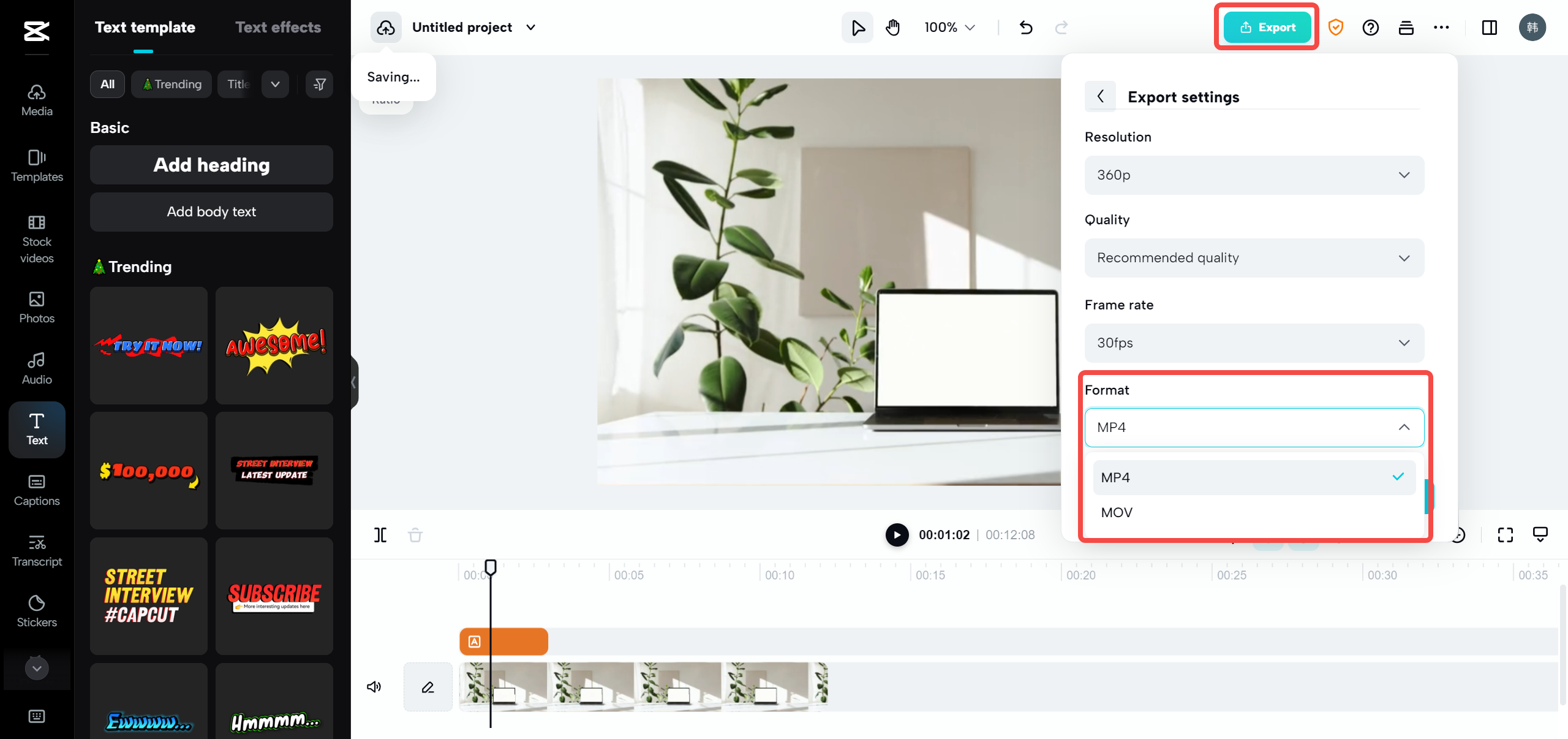Mute the video track audio
The image size is (1568, 739).
click(374, 686)
